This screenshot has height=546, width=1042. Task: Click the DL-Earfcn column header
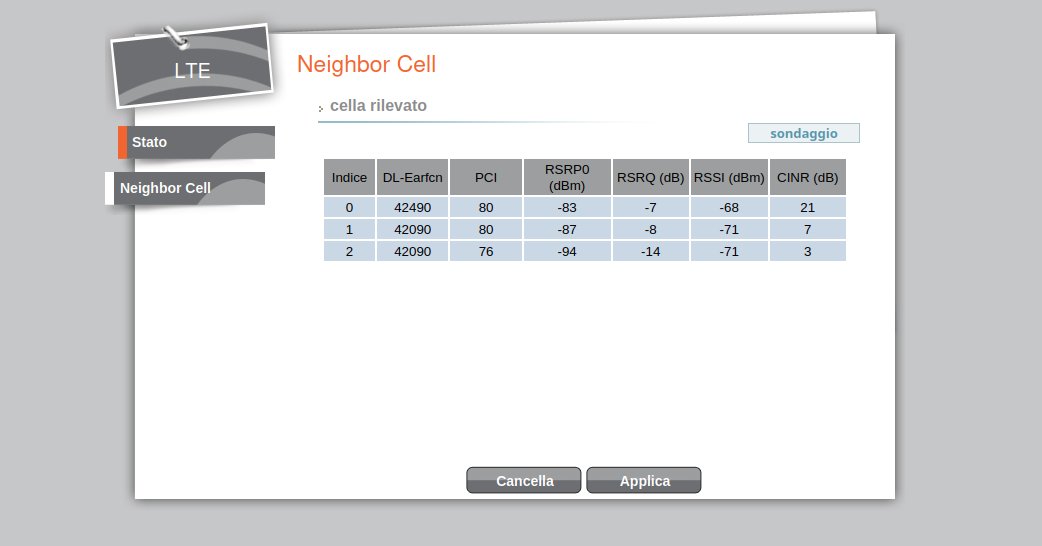click(x=412, y=177)
